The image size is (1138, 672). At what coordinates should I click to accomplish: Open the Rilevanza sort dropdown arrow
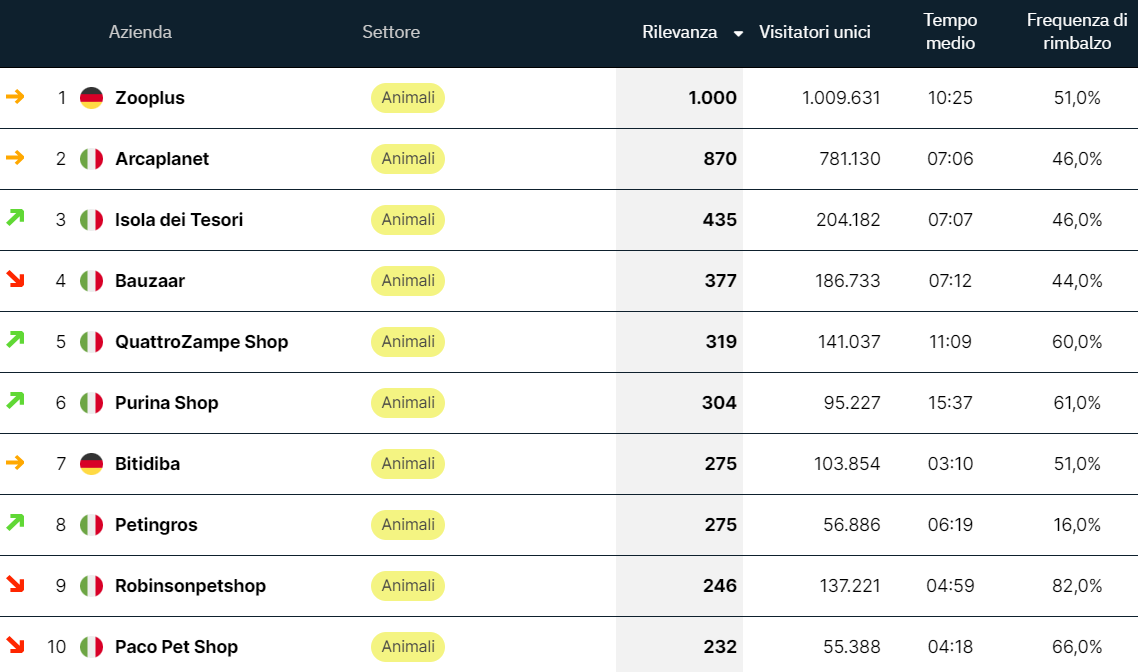point(738,33)
